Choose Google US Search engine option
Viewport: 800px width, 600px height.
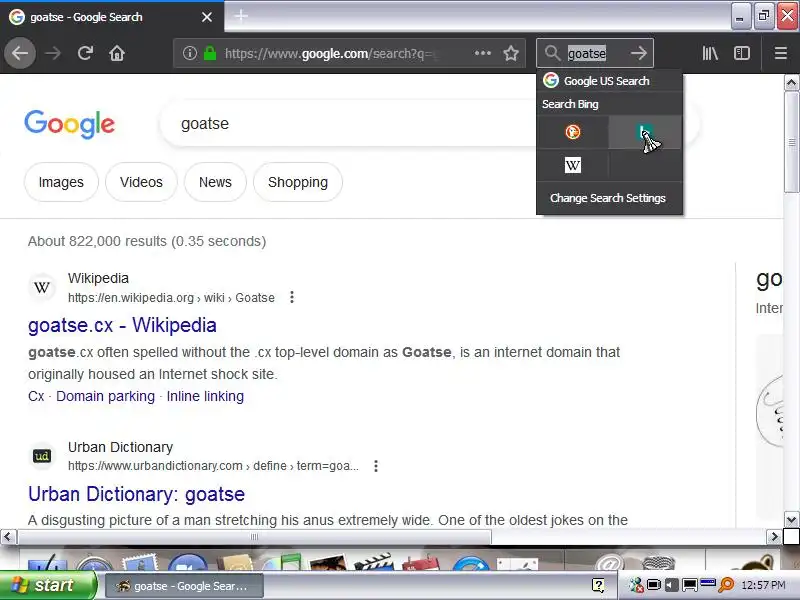click(610, 81)
